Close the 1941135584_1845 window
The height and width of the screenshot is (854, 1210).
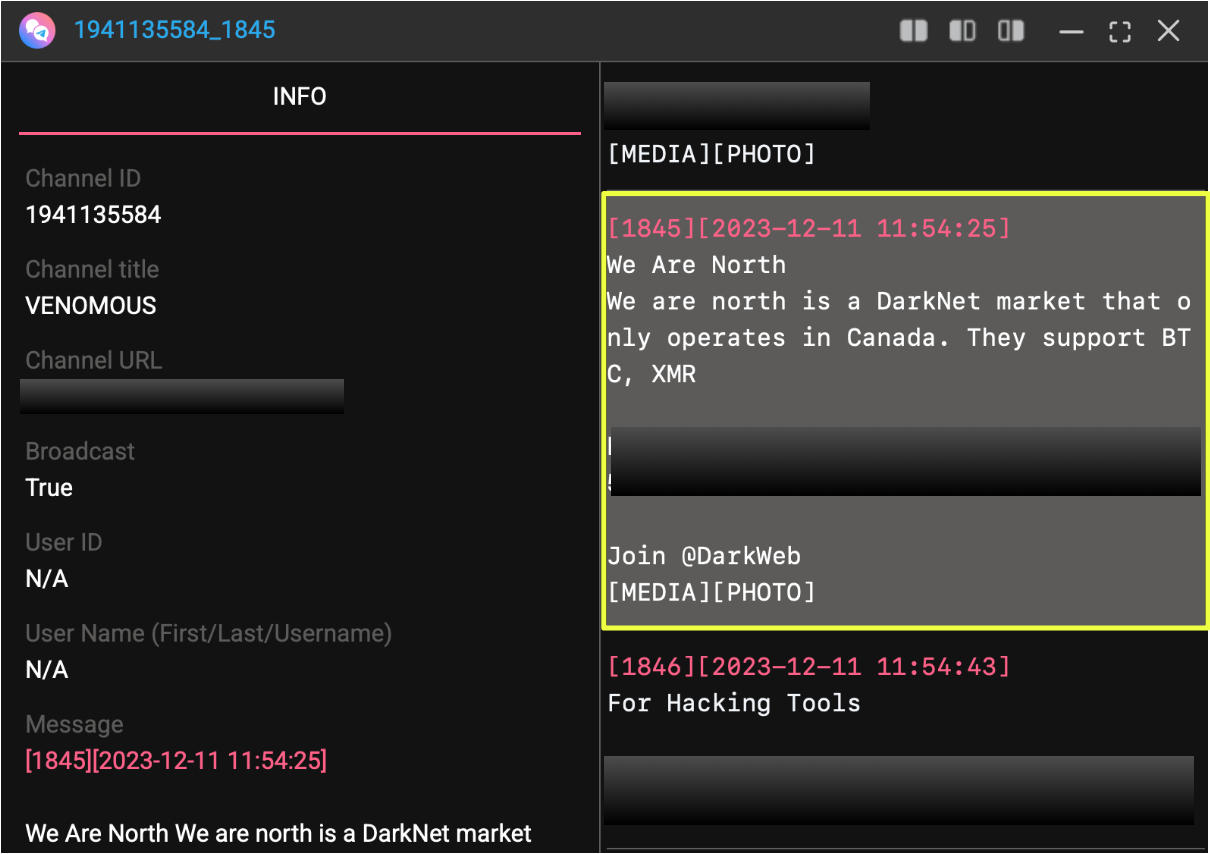click(1168, 31)
